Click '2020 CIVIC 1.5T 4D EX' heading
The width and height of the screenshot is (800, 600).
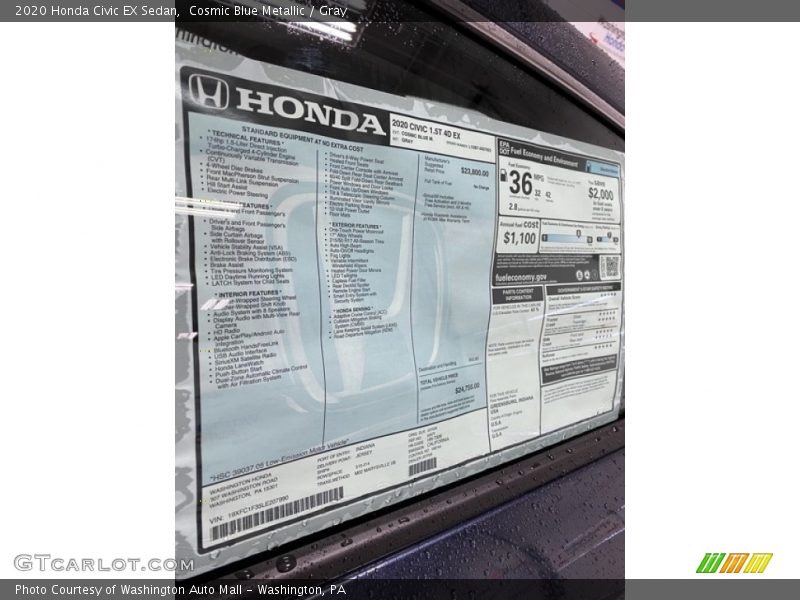[x=426, y=130]
